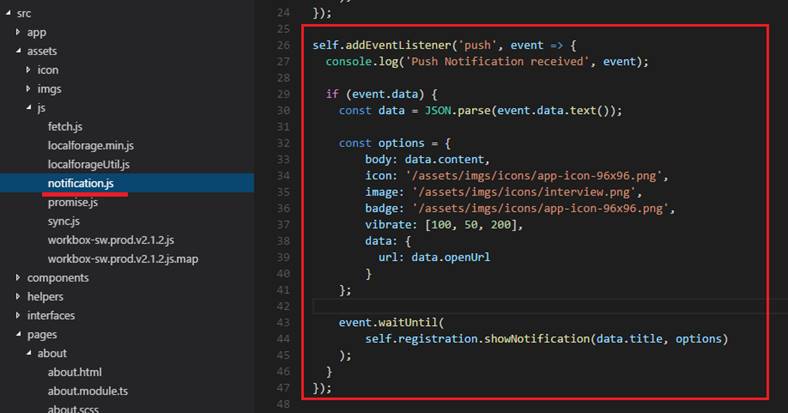Select the pages folder label
This screenshot has height=413, width=788.
click(42, 335)
